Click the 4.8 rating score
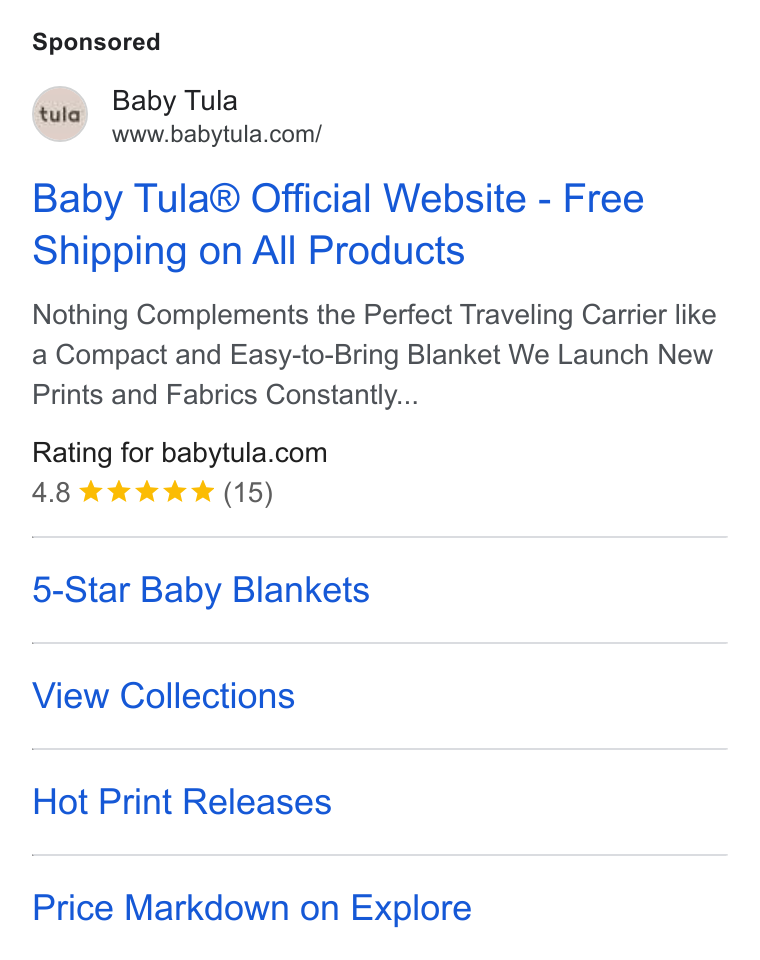760x960 pixels. click(51, 492)
